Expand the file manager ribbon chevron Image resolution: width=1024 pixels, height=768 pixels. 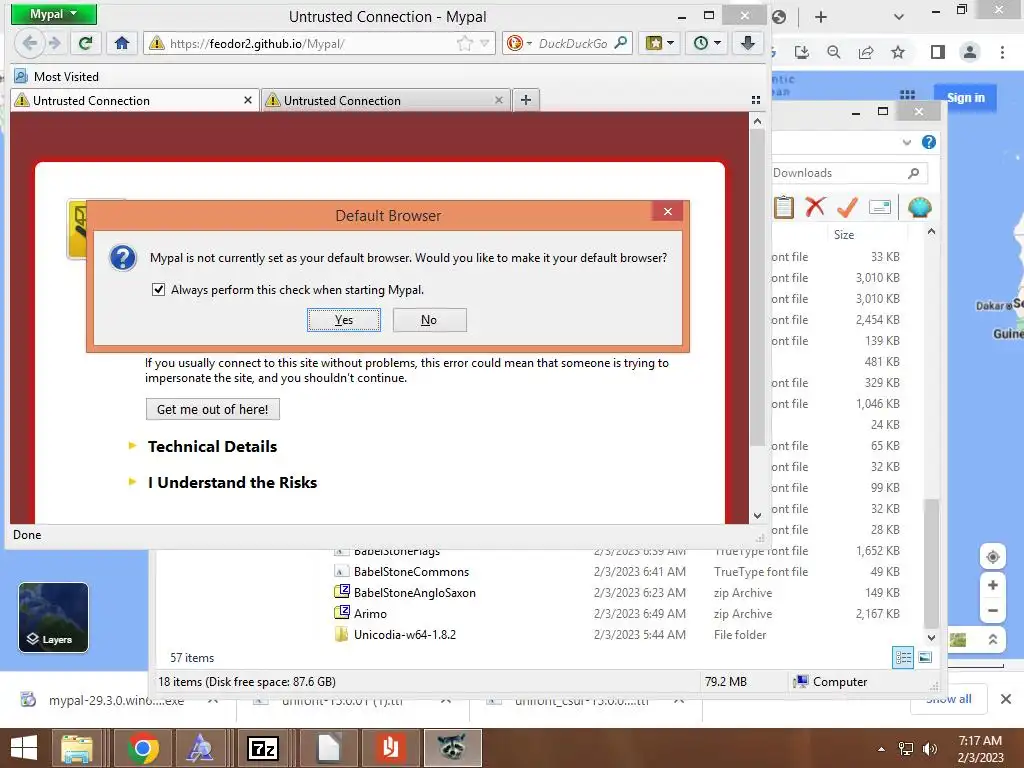coord(906,142)
